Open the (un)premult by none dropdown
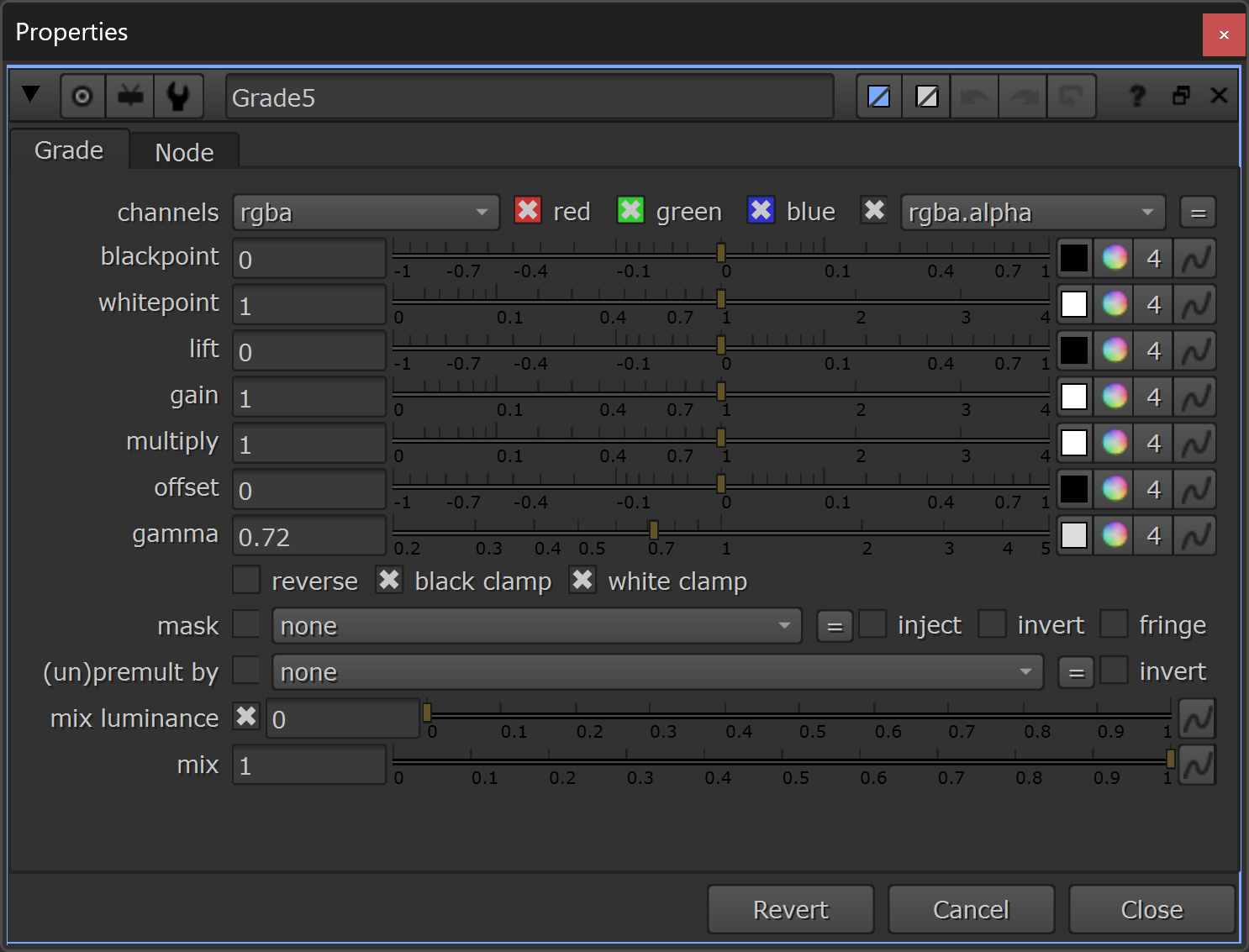 [x=658, y=672]
